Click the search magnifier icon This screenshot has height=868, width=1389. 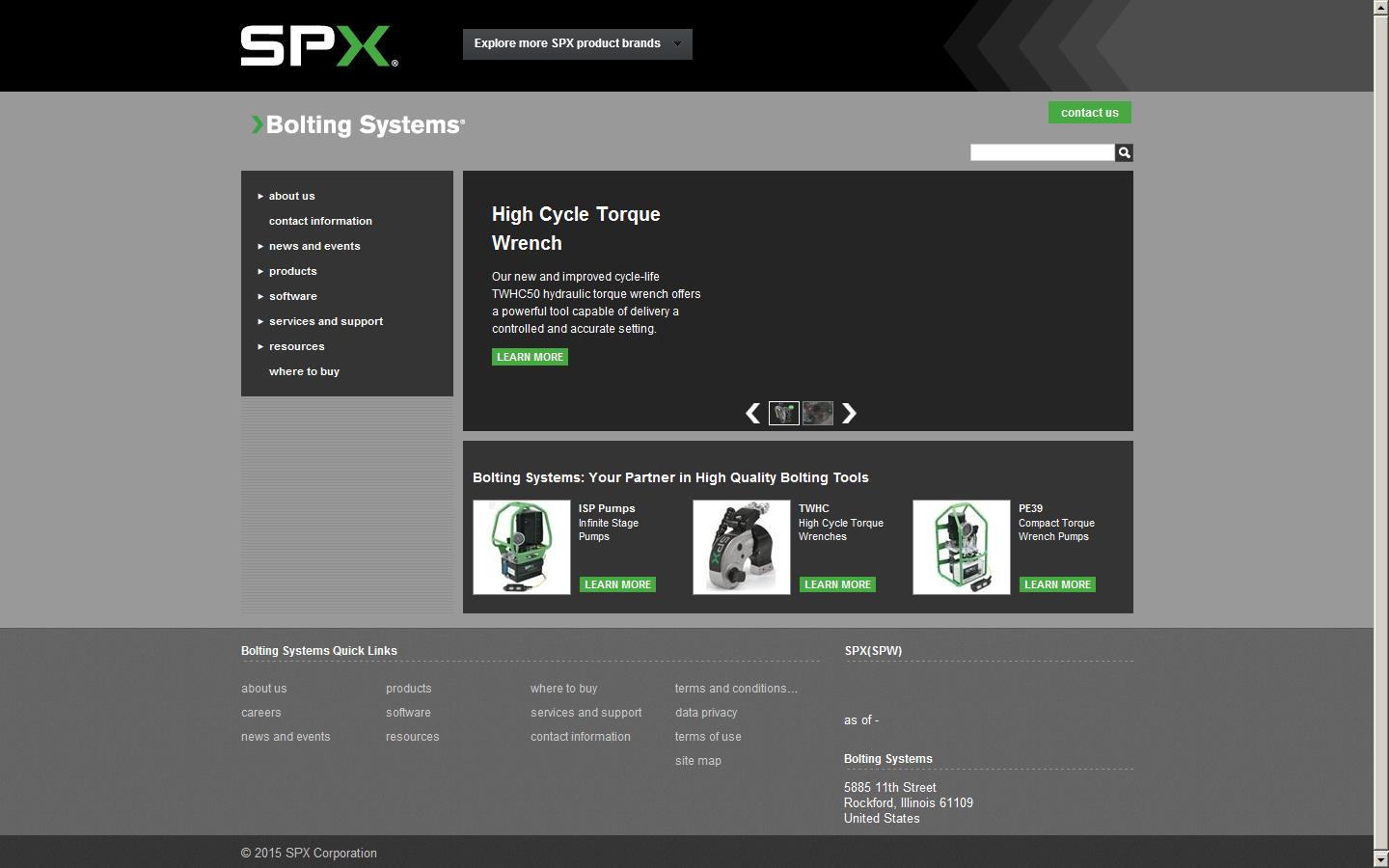[1124, 152]
